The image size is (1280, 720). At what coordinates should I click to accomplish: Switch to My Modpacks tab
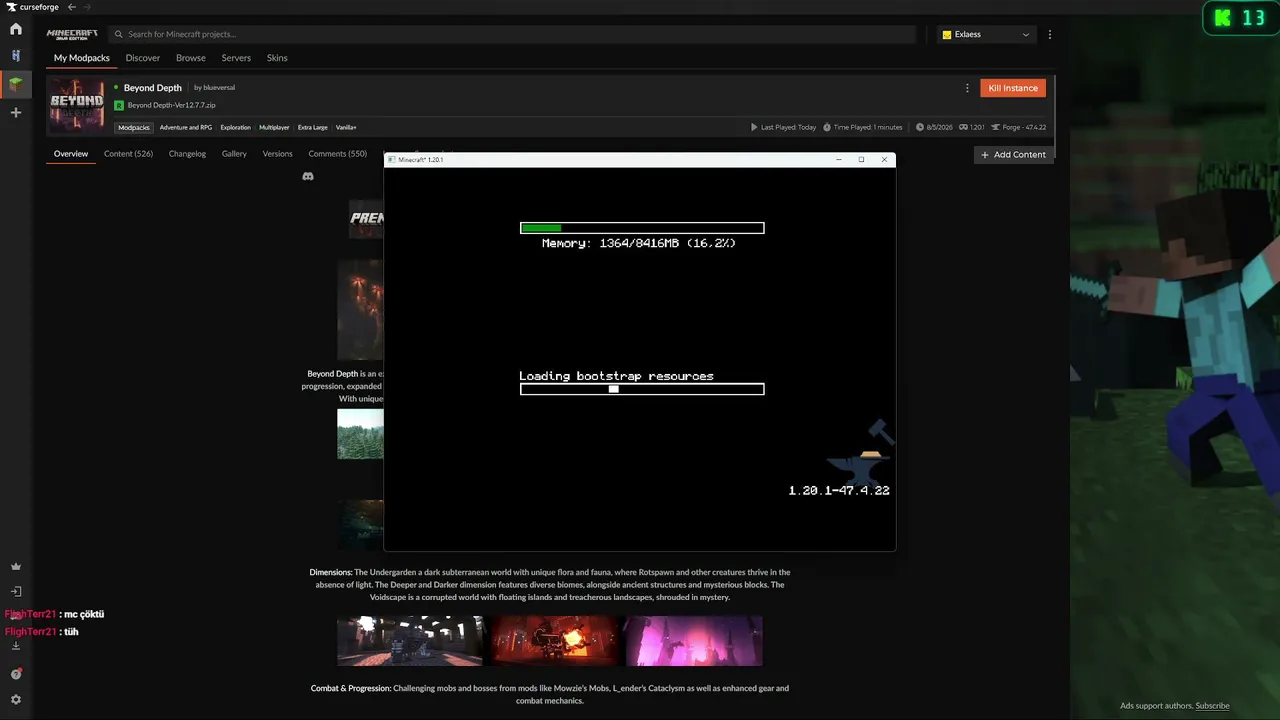82,58
